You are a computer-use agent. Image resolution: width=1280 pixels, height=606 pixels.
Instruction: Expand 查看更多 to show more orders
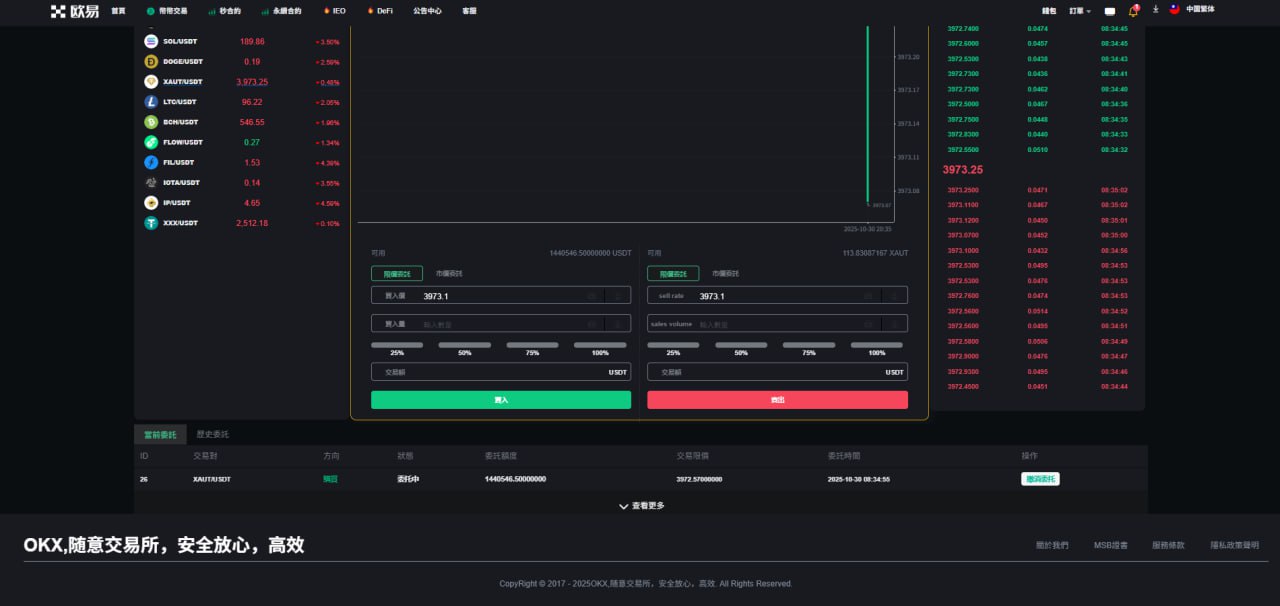(641, 506)
